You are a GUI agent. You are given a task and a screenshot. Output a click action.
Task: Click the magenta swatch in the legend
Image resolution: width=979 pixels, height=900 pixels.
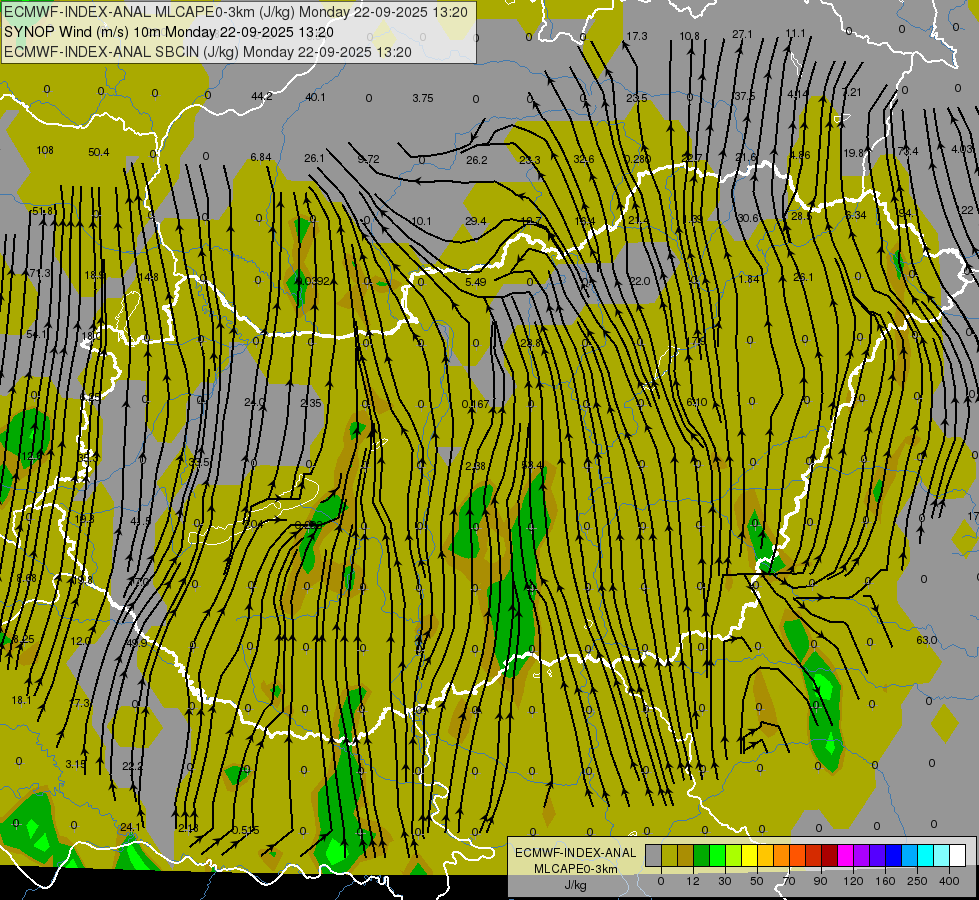pos(846,855)
